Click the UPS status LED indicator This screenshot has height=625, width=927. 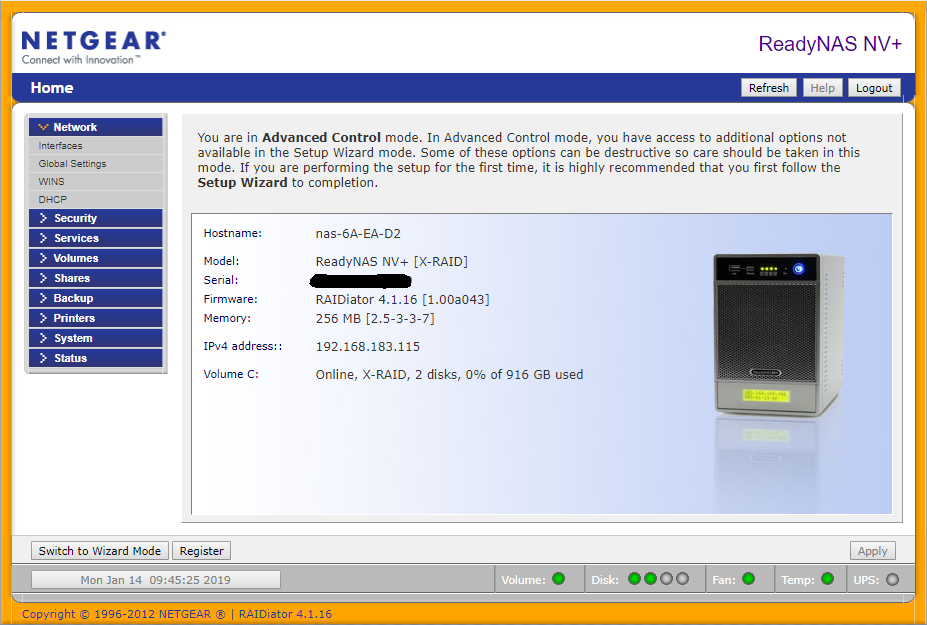click(892, 579)
